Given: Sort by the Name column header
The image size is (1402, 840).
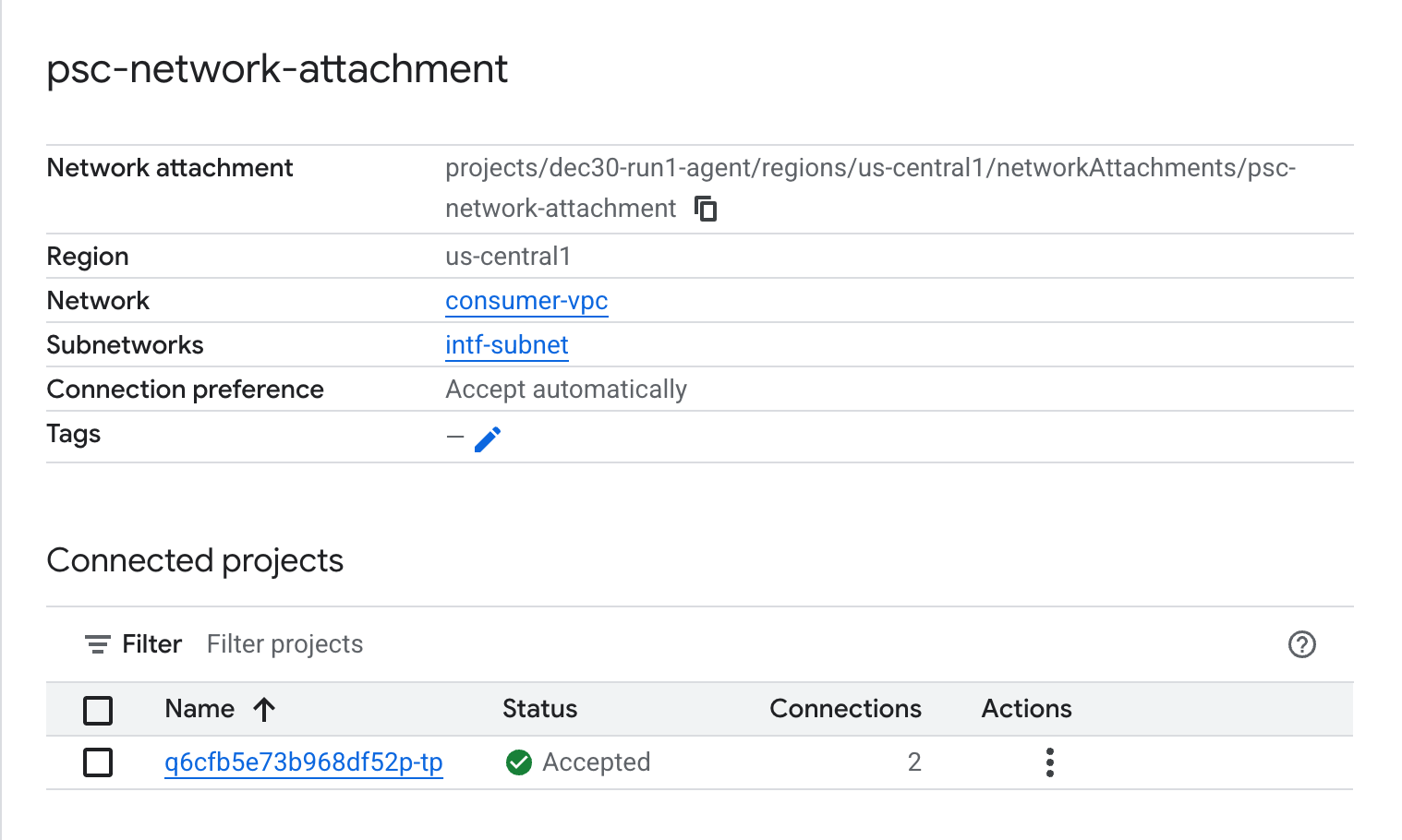Looking at the screenshot, I should 199,709.
